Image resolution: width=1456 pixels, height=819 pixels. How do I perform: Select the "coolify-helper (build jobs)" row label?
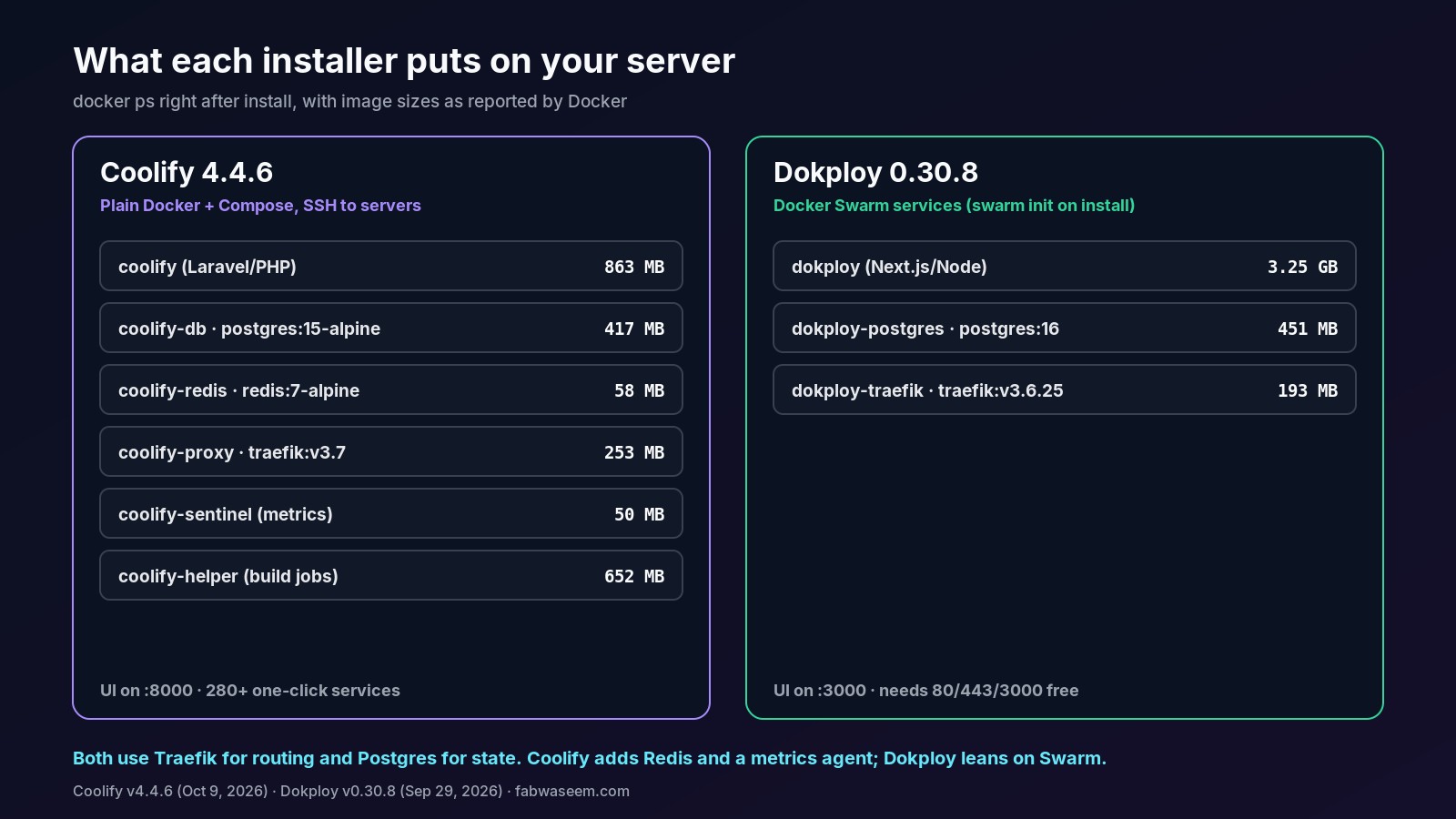tap(228, 576)
